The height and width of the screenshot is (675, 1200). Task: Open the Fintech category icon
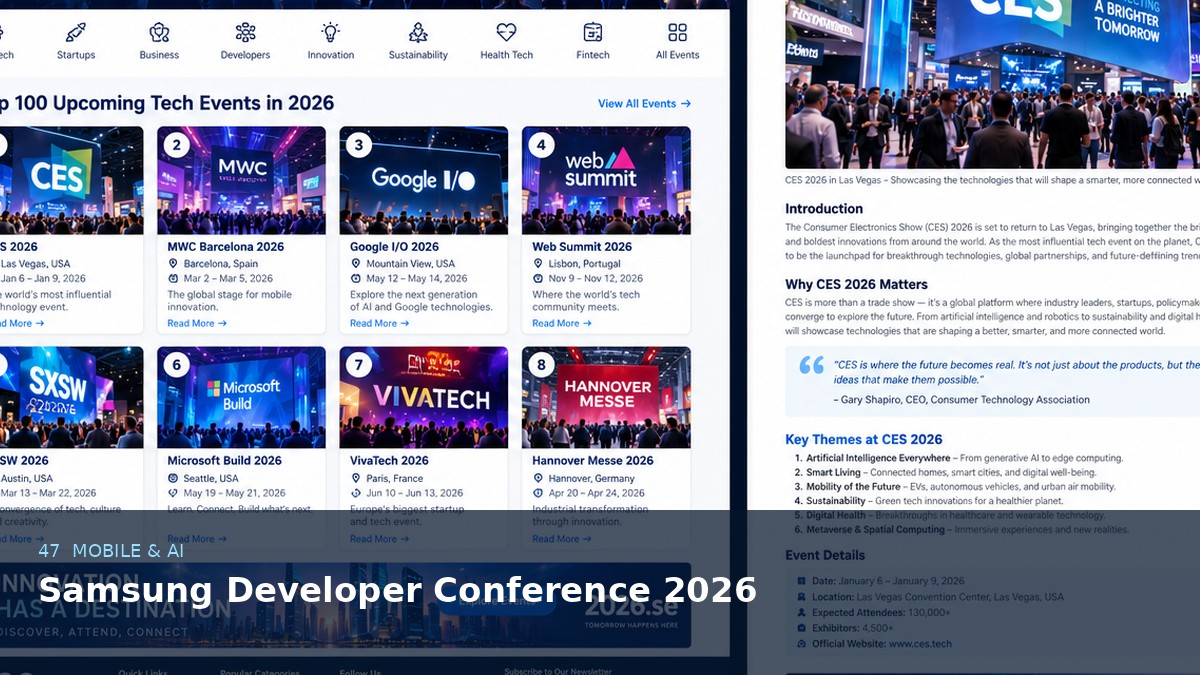point(593,33)
